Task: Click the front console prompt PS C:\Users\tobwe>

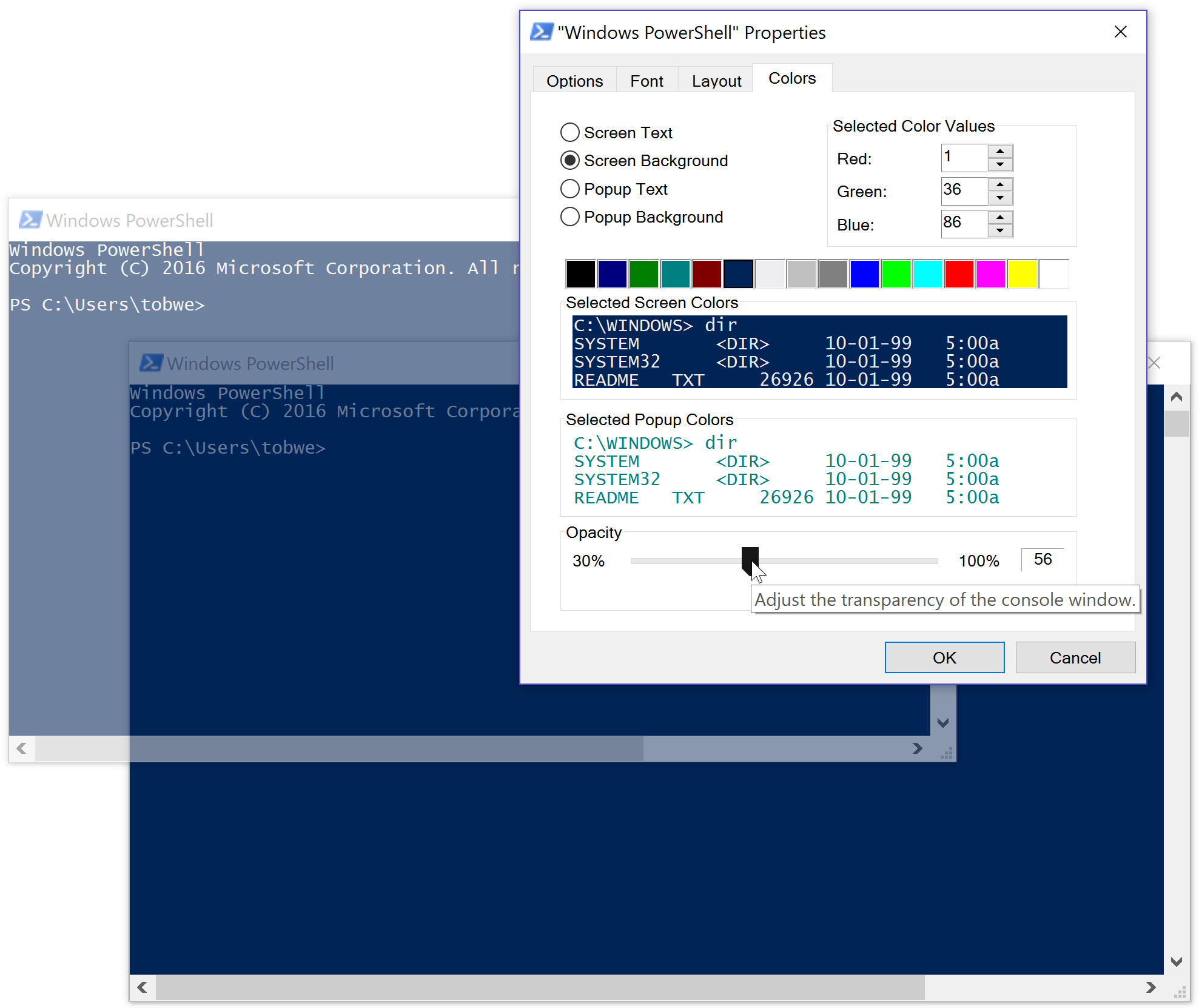Action: (x=228, y=448)
